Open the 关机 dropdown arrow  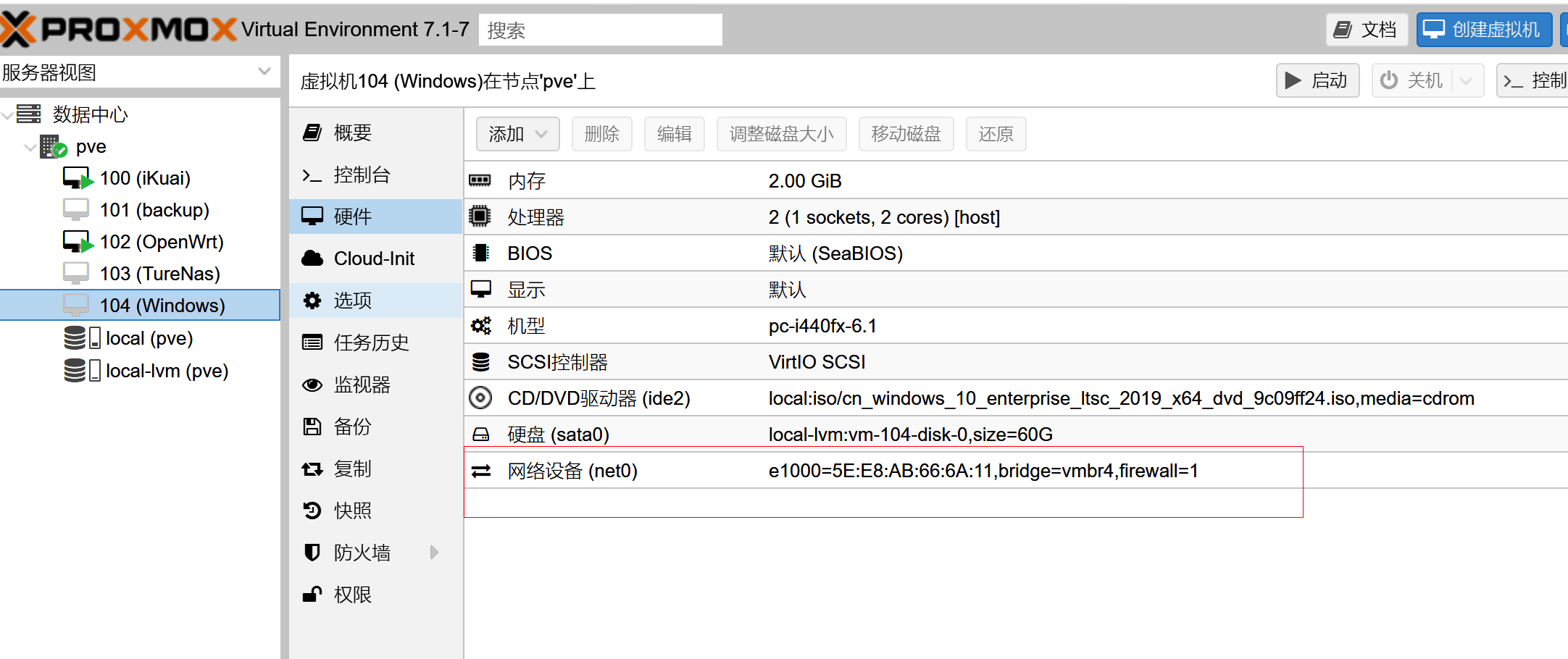1467,80
